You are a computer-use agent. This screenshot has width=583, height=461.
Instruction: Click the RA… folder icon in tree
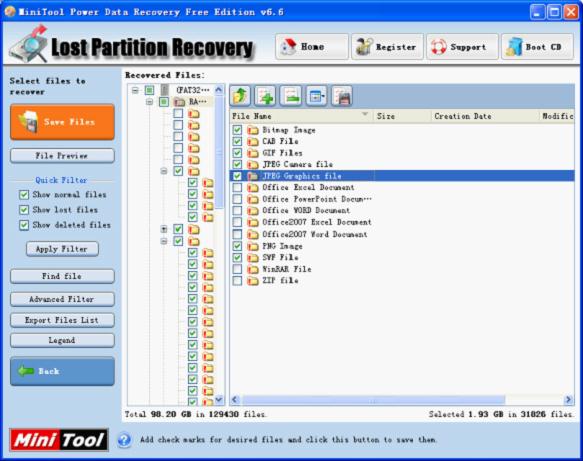tap(179, 102)
